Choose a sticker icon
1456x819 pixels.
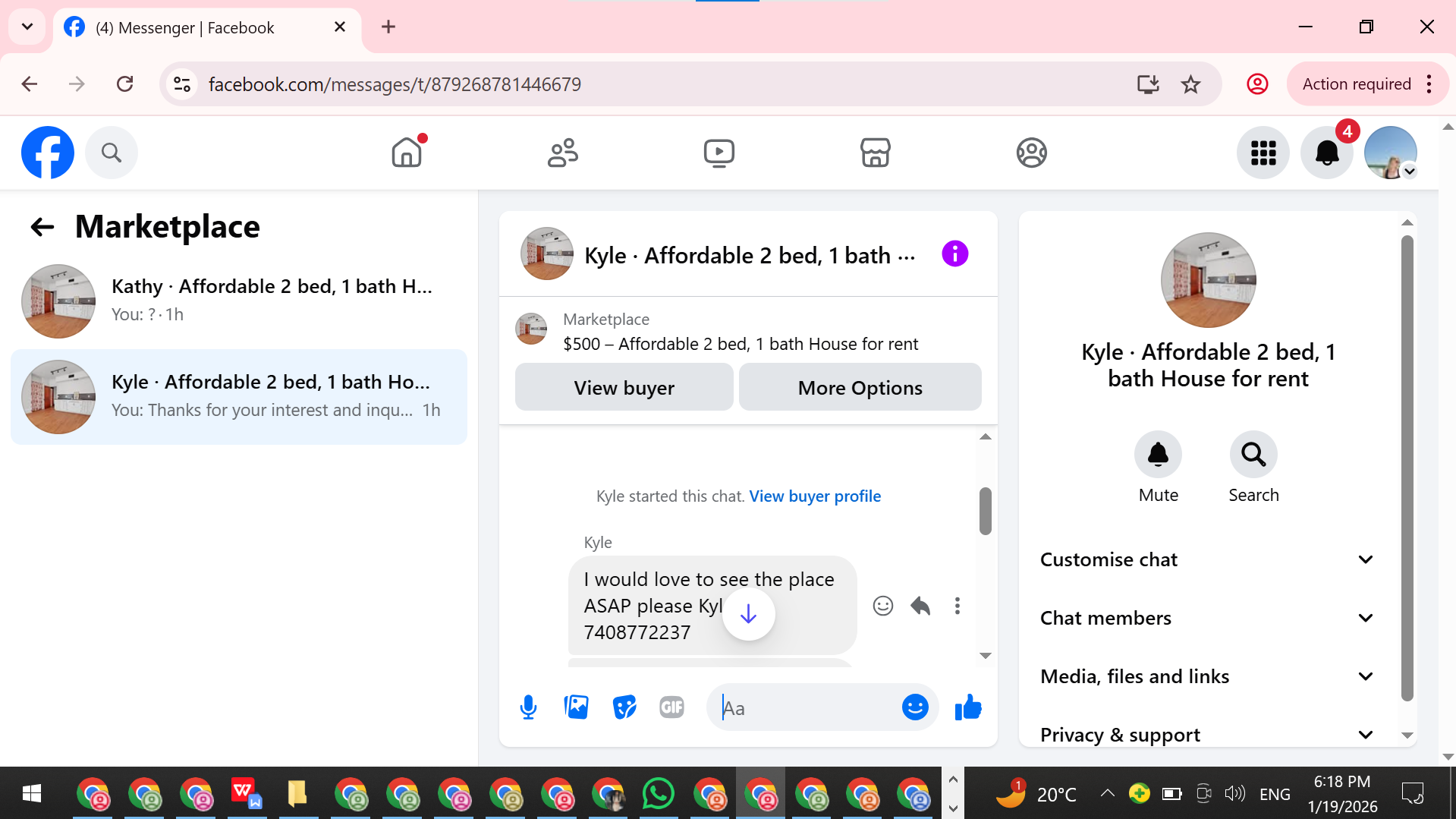click(x=624, y=707)
